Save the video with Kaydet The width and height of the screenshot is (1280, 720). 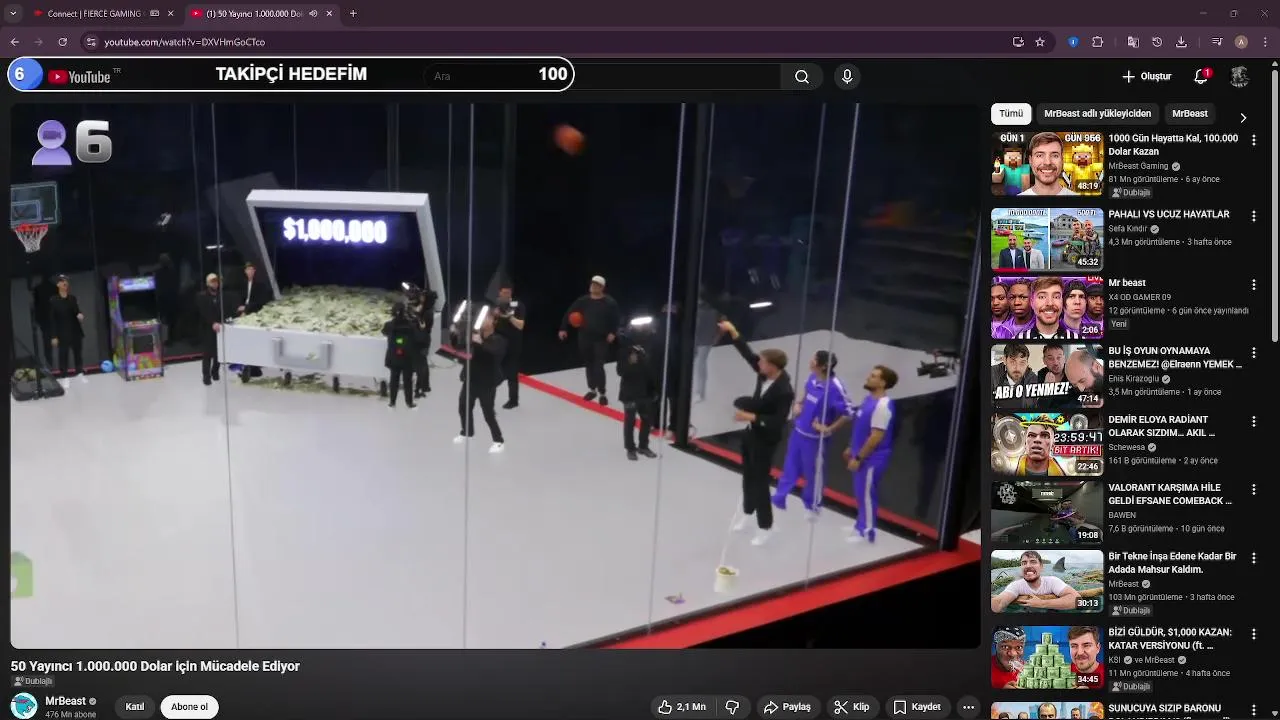pos(917,707)
